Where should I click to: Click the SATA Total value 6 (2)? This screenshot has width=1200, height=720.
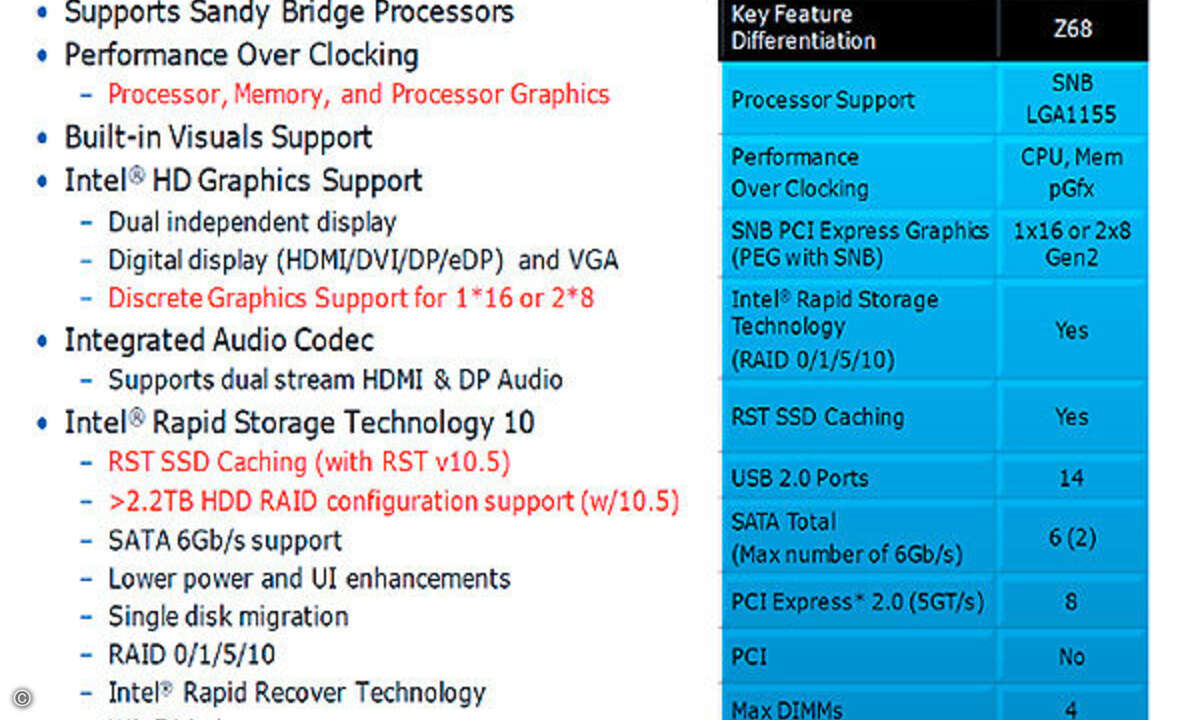pos(1072,537)
